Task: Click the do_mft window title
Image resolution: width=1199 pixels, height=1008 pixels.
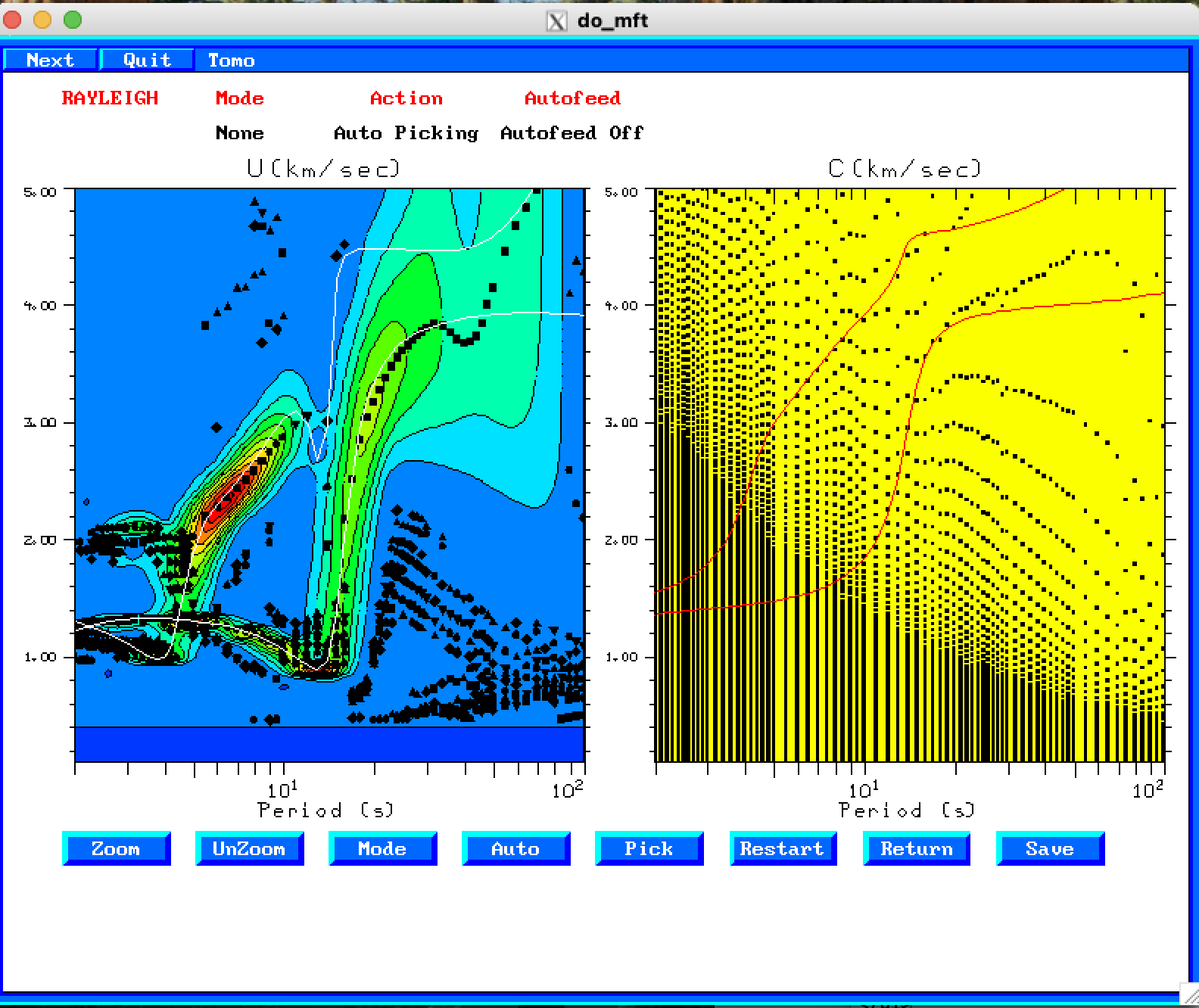Action: tap(612, 20)
